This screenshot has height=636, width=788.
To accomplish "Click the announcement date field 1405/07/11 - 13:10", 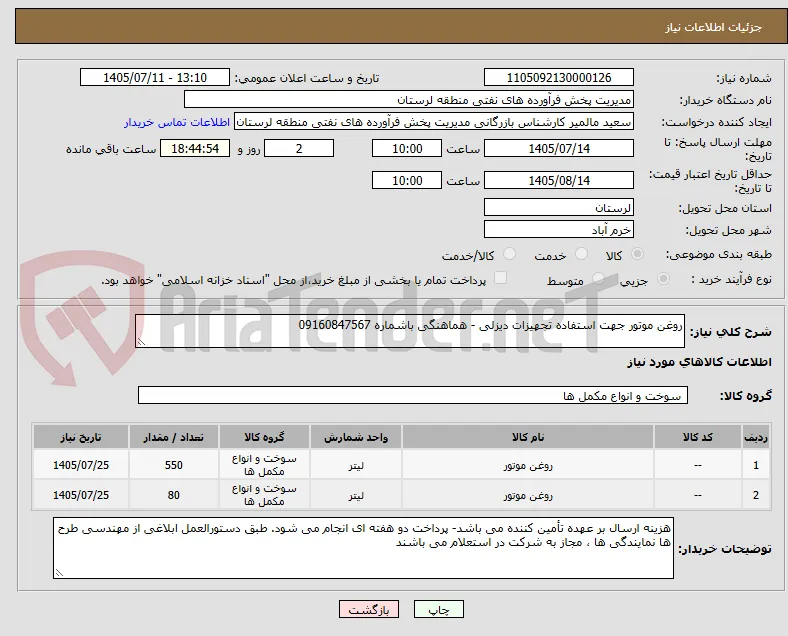I will 155,77.
